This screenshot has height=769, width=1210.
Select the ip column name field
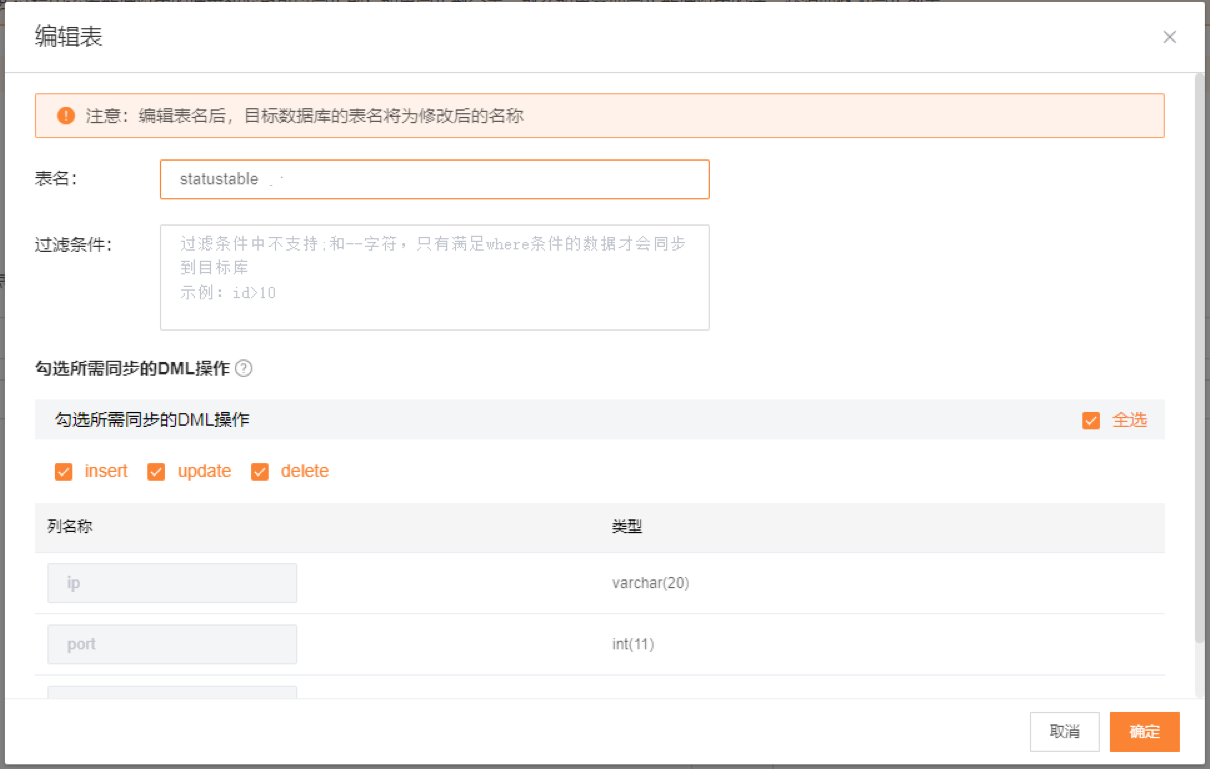tap(172, 583)
